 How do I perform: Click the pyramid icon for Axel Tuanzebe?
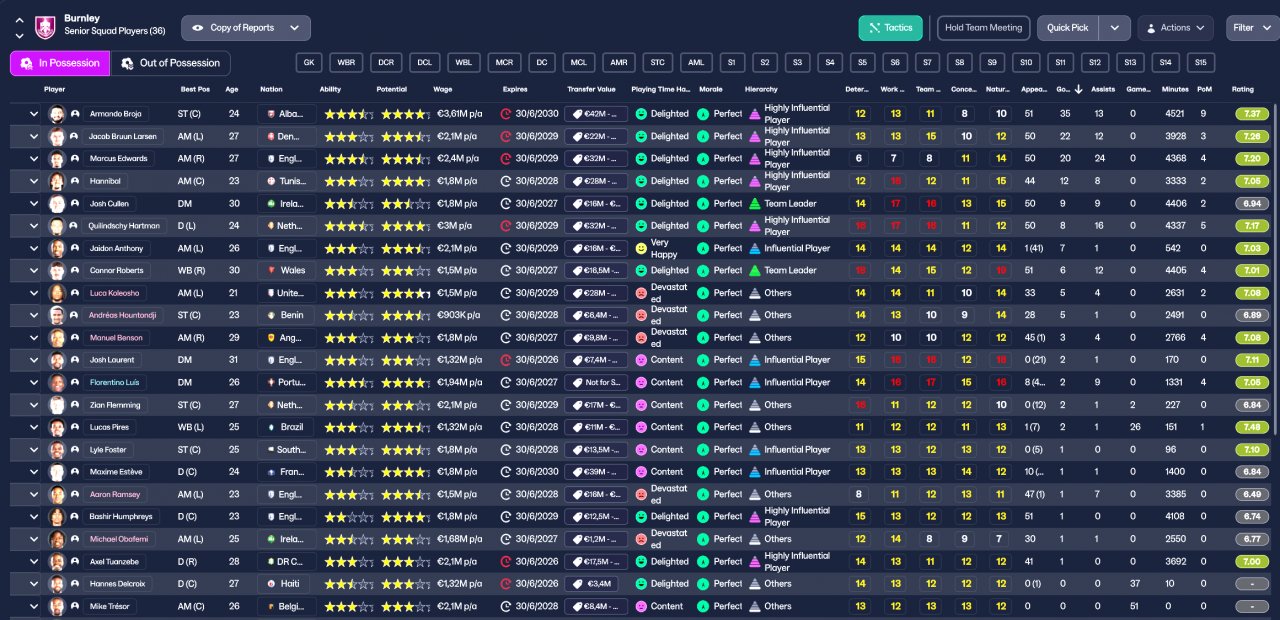[754, 561]
